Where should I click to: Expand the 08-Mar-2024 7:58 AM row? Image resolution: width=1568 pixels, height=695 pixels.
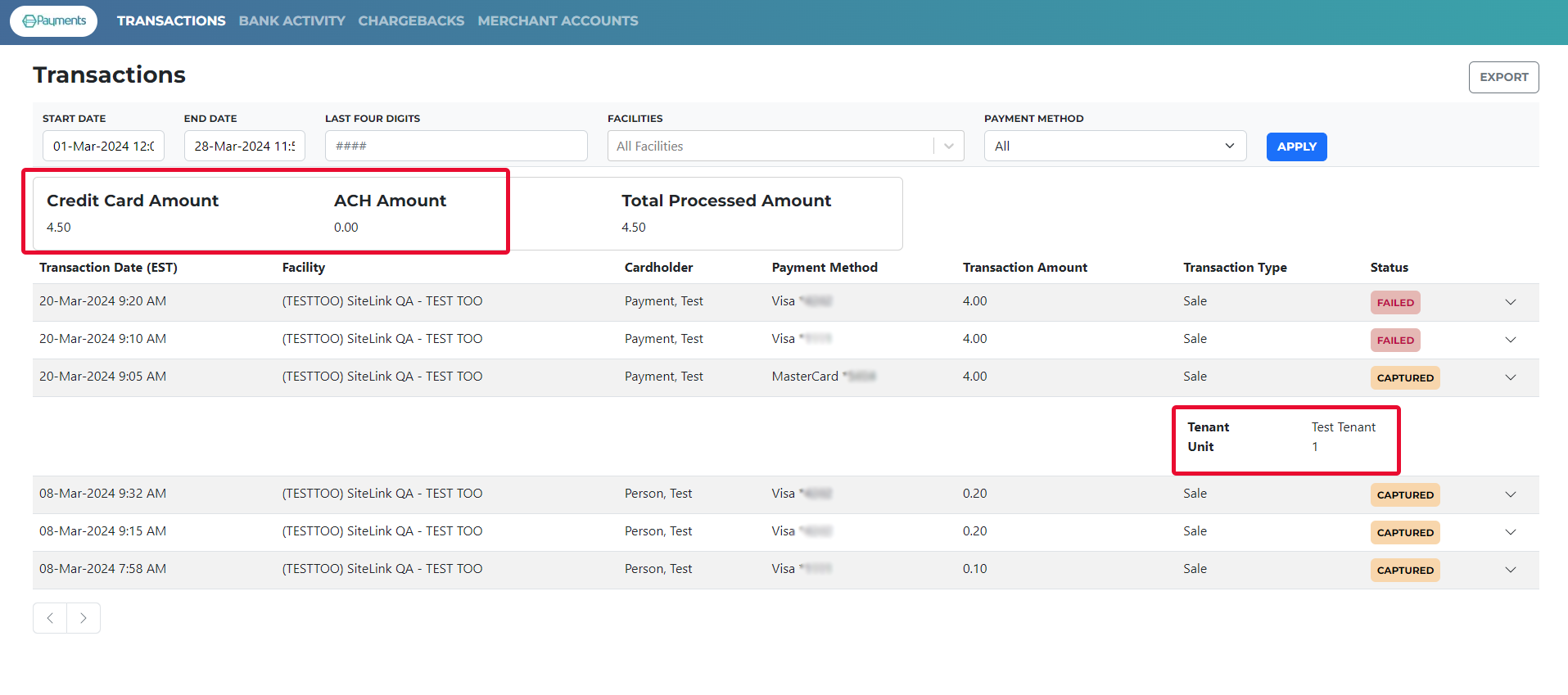1510,570
